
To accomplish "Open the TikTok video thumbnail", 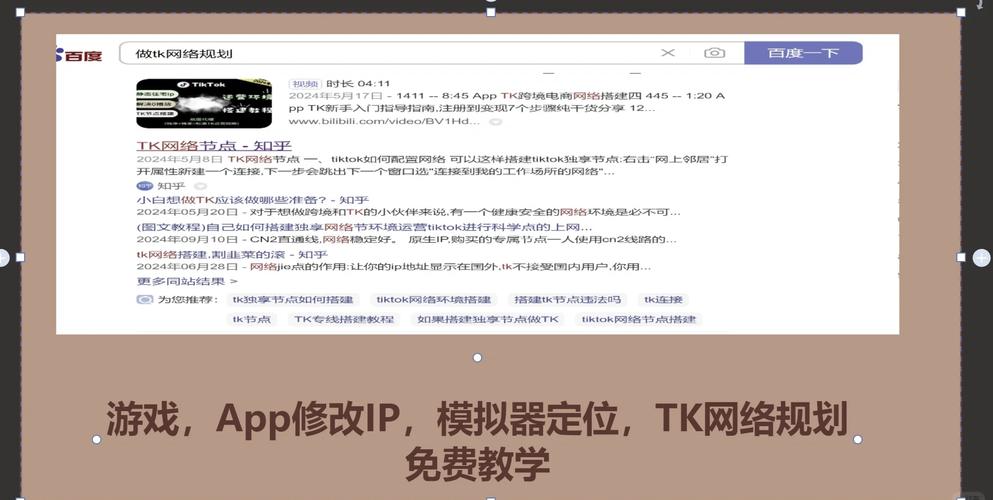I will pos(204,103).
